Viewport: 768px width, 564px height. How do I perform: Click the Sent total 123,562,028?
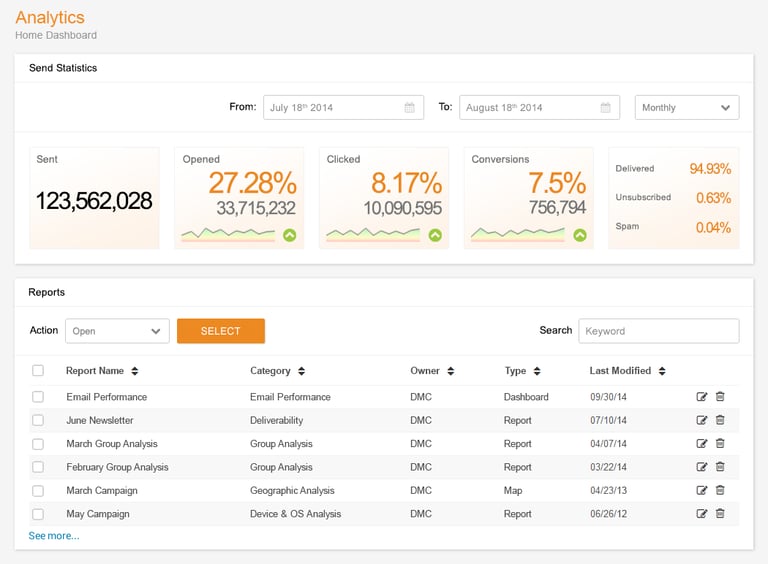pos(94,201)
